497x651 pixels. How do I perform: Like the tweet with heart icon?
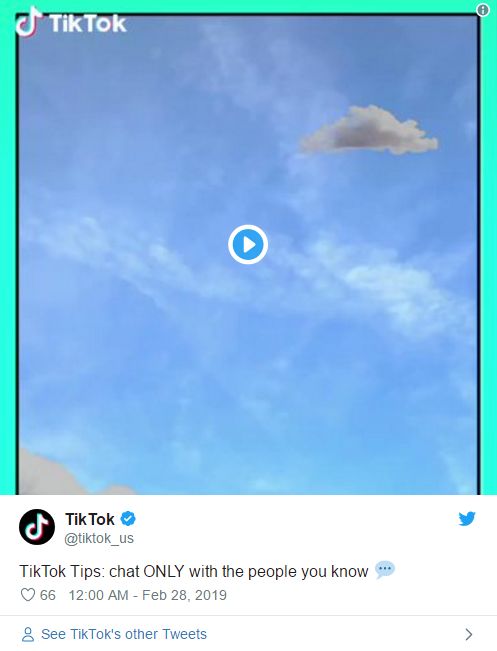click(x=28, y=595)
